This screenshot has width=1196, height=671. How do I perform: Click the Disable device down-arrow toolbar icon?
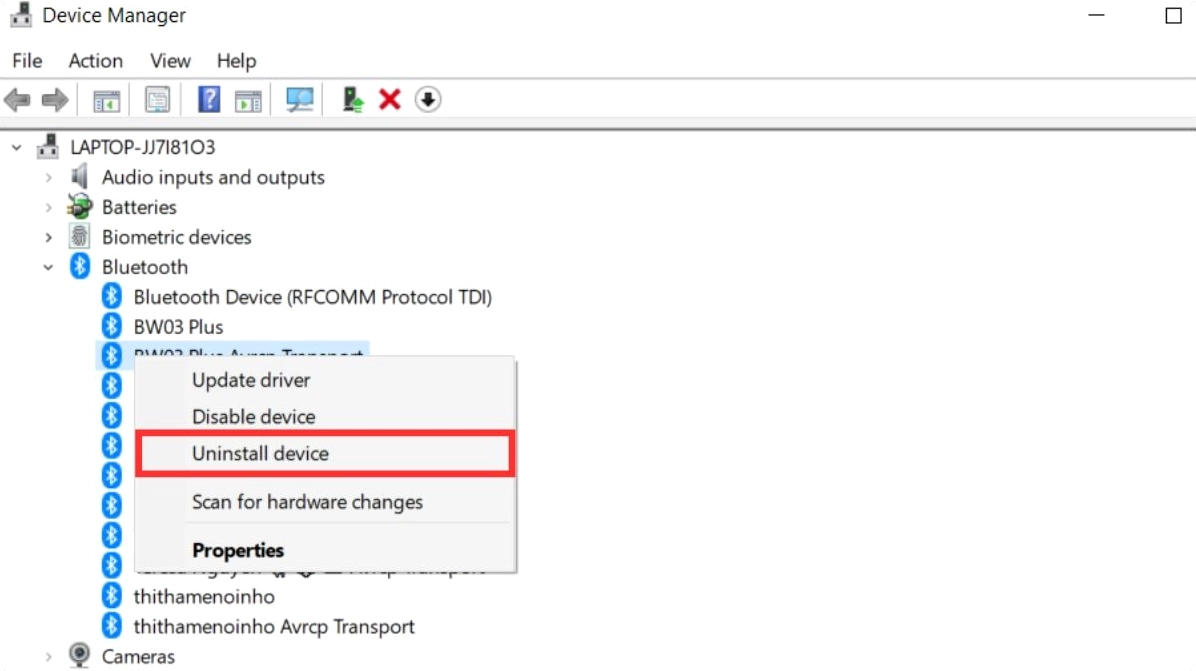pyautogui.click(x=427, y=99)
